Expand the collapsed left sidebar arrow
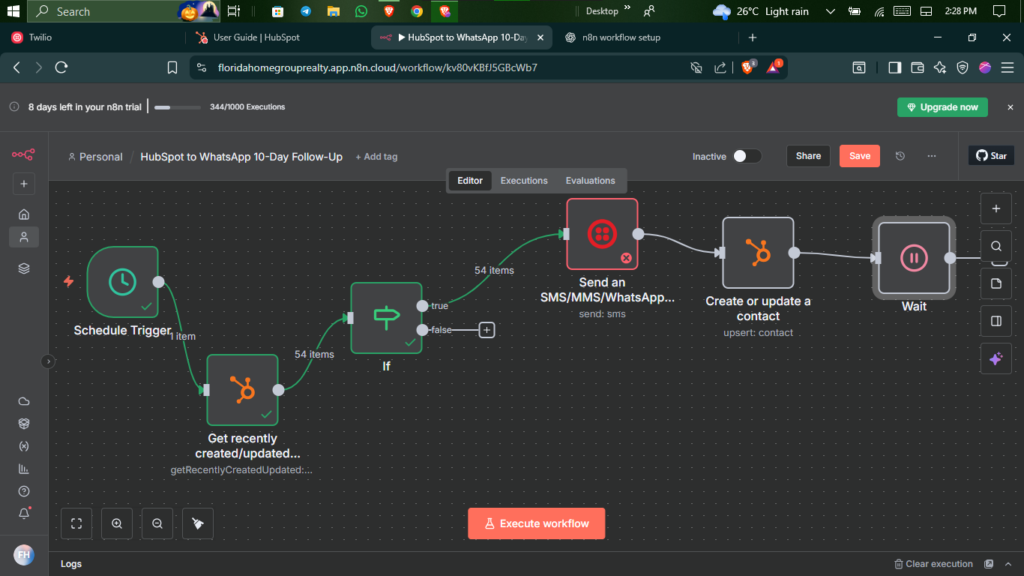The width and height of the screenshot is (1024, 576). click(48, 361)
